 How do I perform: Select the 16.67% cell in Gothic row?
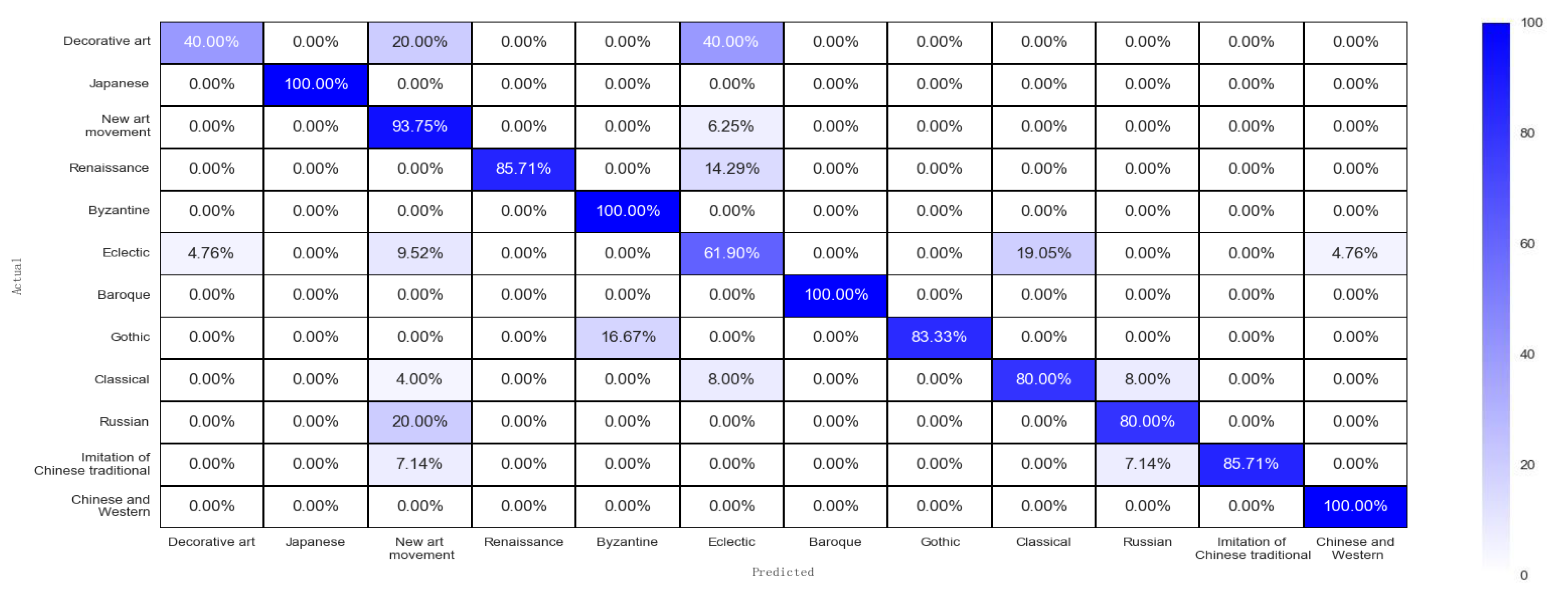628,337
